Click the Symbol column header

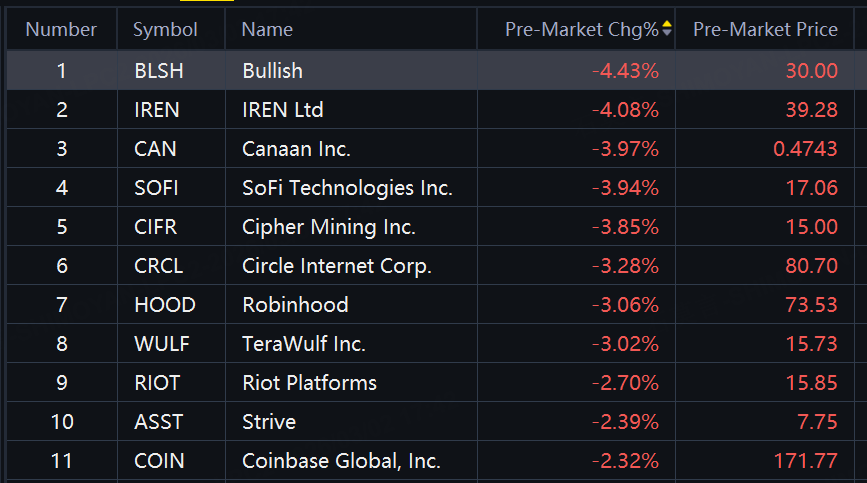[x=165, y=29]
